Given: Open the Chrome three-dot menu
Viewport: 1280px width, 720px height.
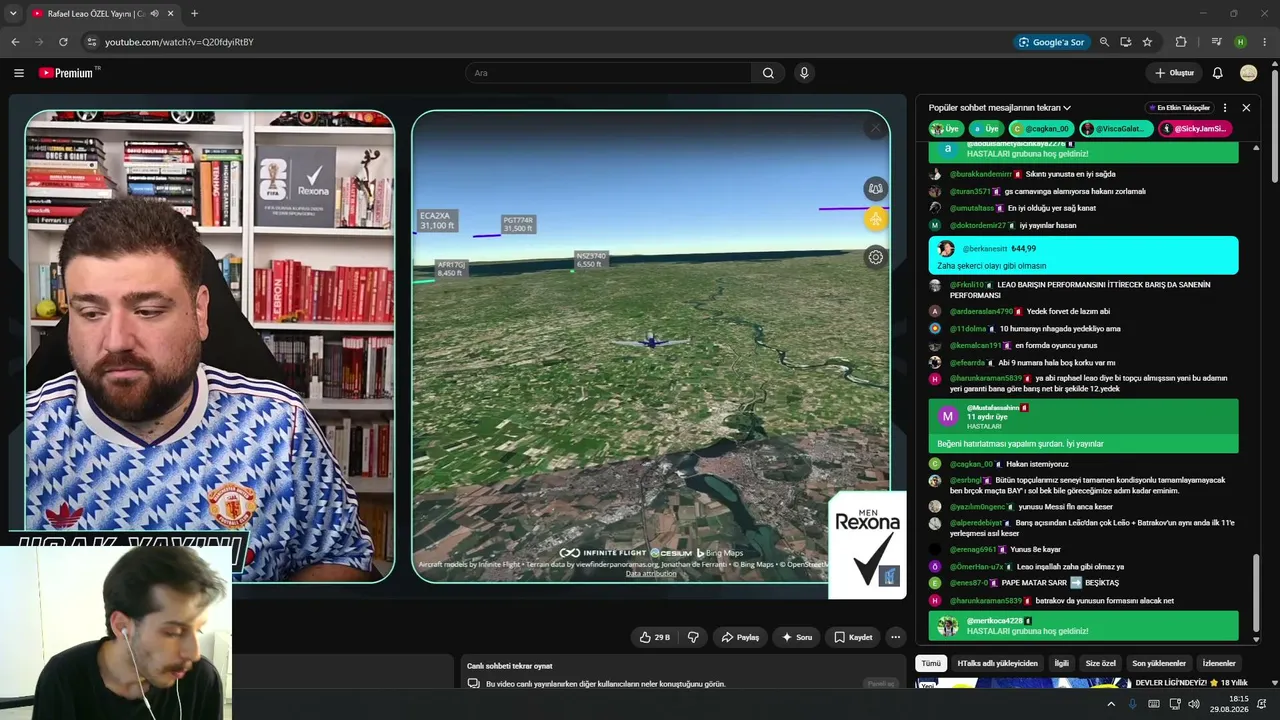Looking at the screenshot, I should (1265, 42).
